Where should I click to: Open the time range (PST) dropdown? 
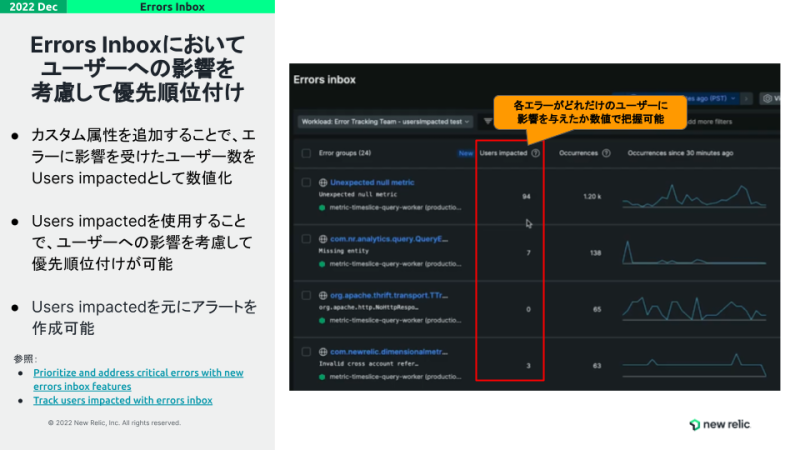pos(712,98)
